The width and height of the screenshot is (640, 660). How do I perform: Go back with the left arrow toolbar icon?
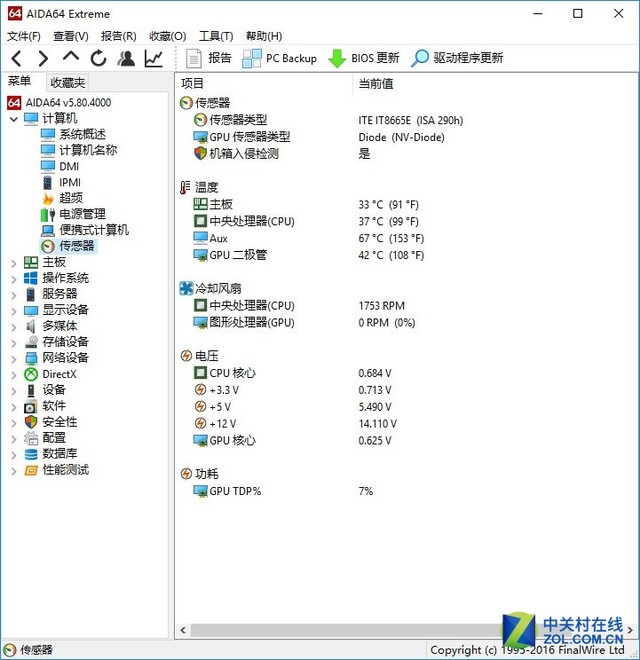tap(16, 59)
